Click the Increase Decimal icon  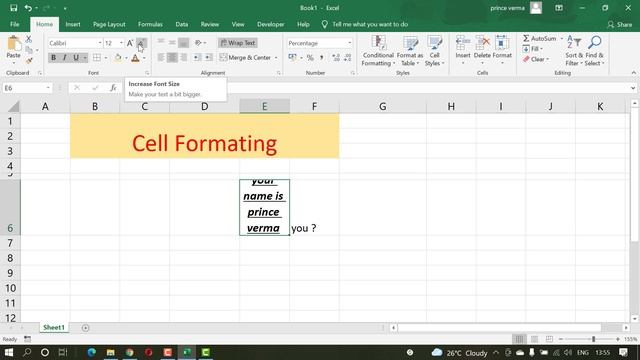click(336, 58)
